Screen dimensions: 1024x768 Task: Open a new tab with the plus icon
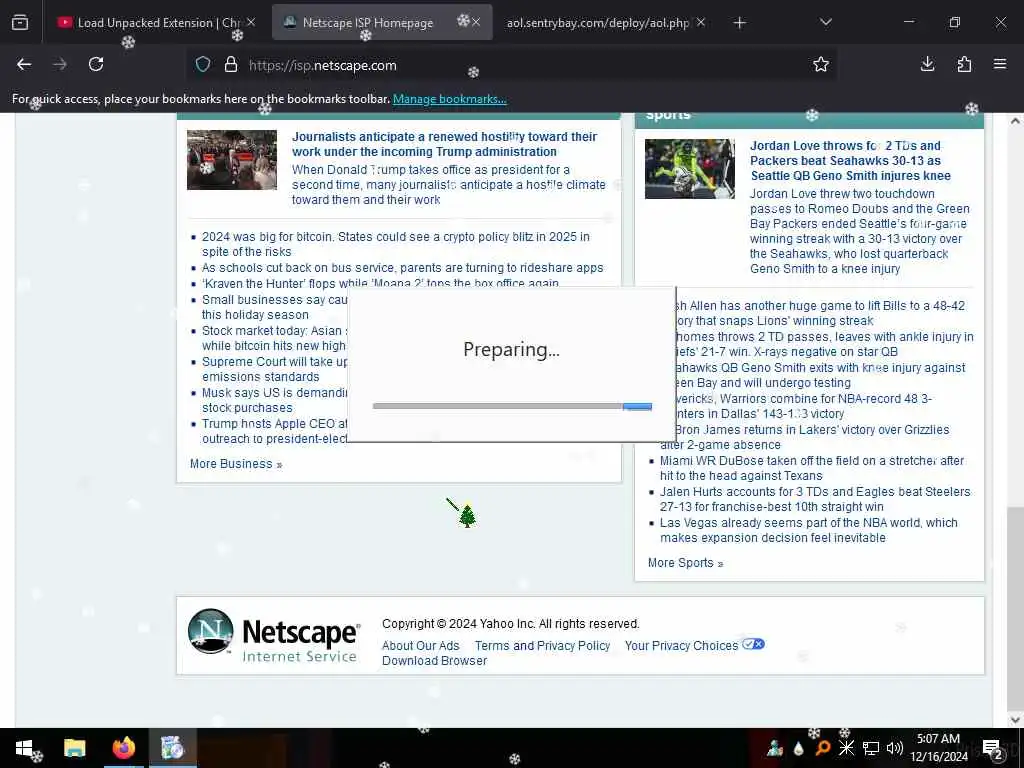tap(739, 23)
